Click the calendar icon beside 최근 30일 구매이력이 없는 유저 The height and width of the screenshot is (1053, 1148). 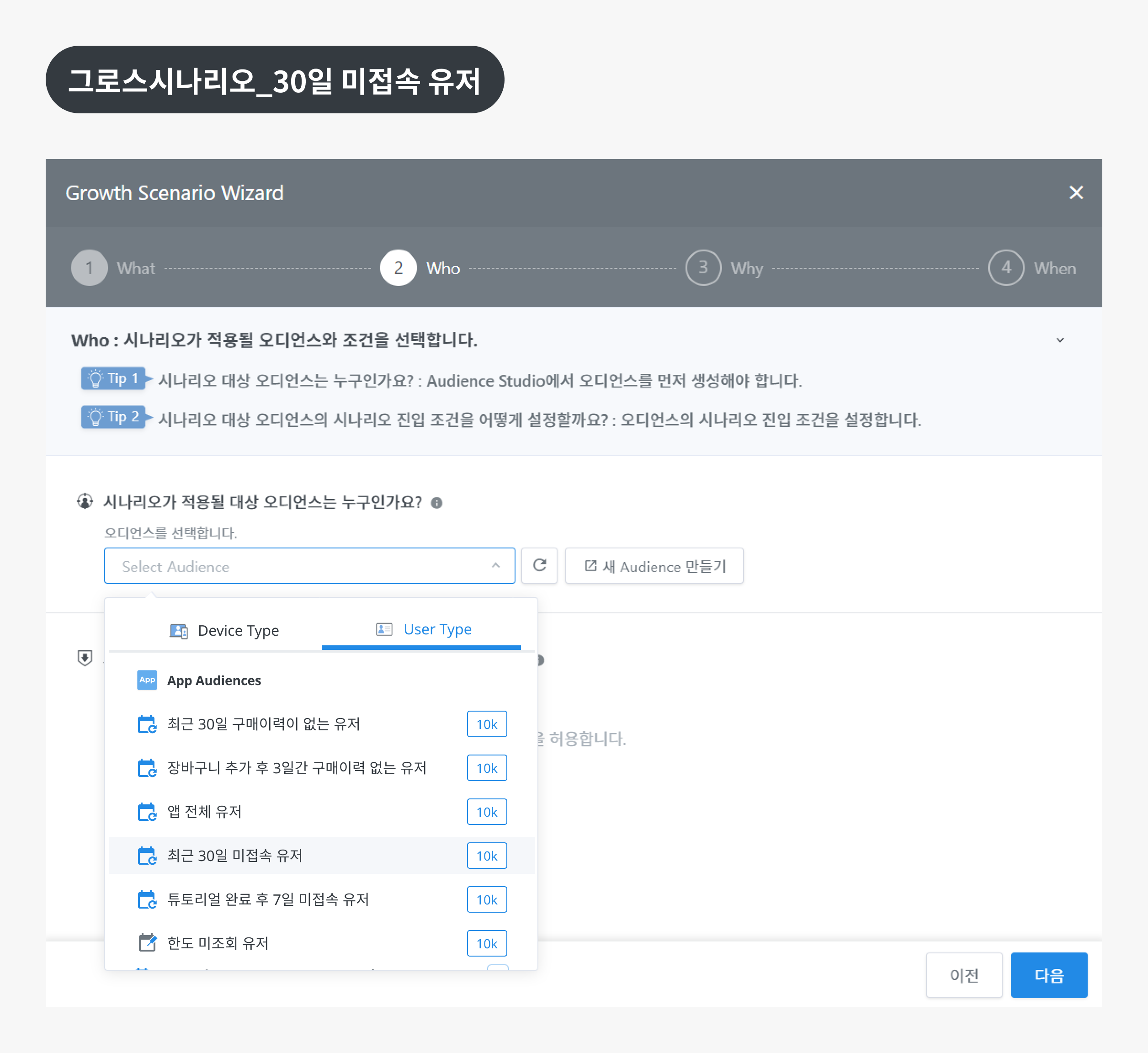pyautogui.click(x=147, y=723)
